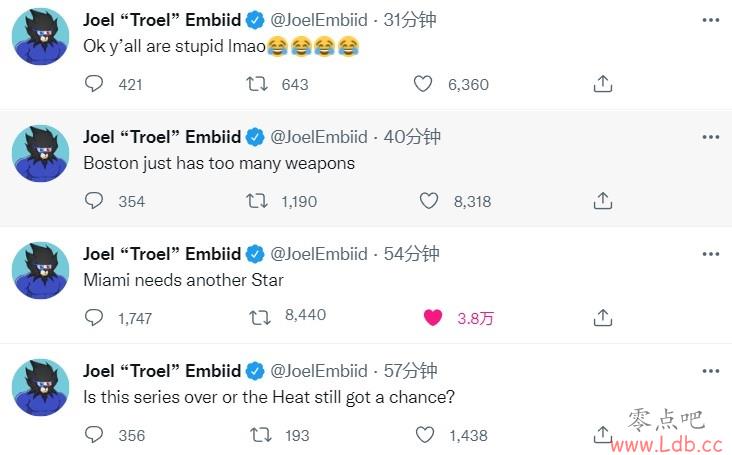732x455 pixels.
Task: Reply to the 'Ok y'all are stupid' tweet
Action: click(94, 84)
